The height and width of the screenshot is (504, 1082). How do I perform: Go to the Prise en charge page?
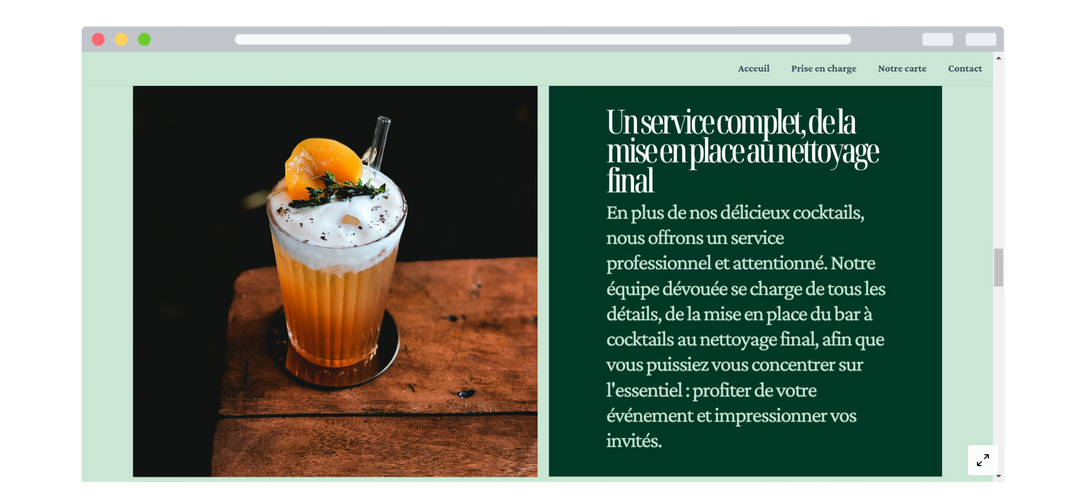[823, 69]
